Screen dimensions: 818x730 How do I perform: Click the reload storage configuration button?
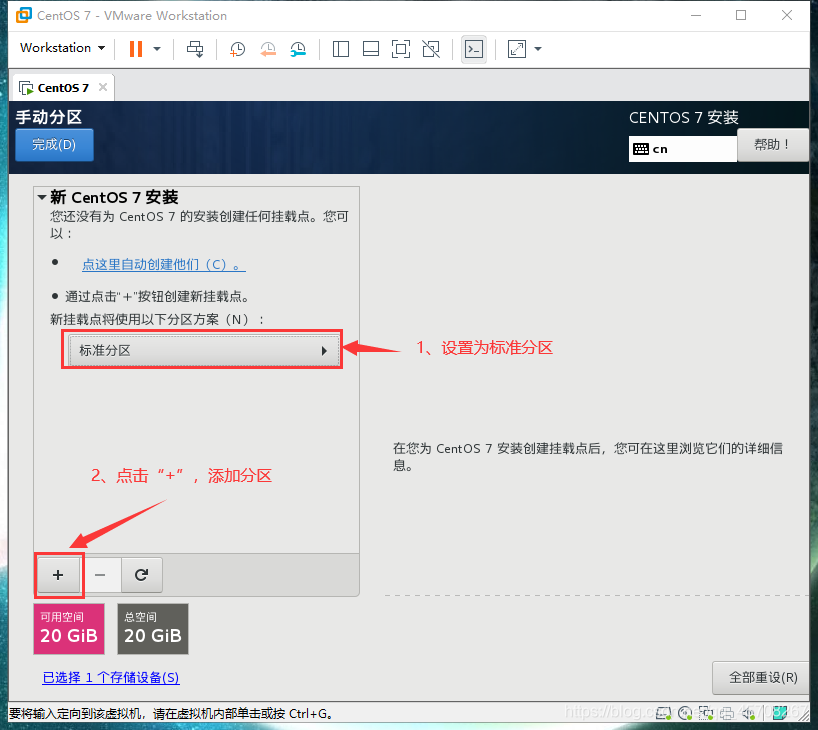click(141, 575)
